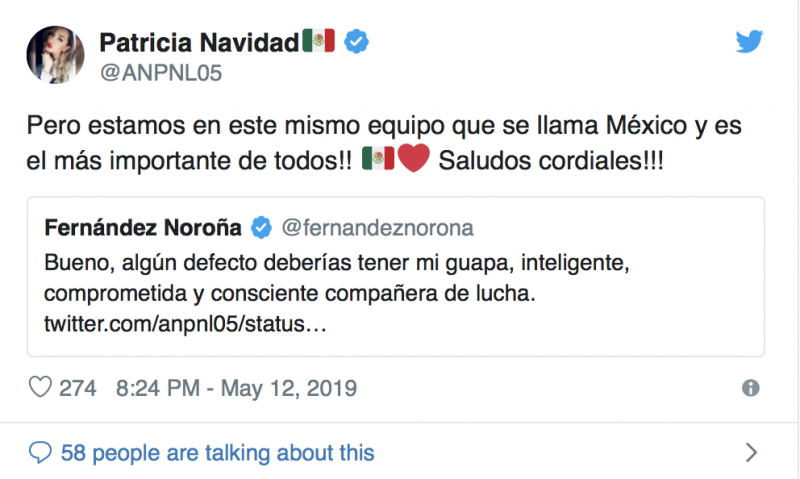Click Fernández Noroña's verified badge
The height and width of the screenshot is (479, 800).
(x=261, y=228)
